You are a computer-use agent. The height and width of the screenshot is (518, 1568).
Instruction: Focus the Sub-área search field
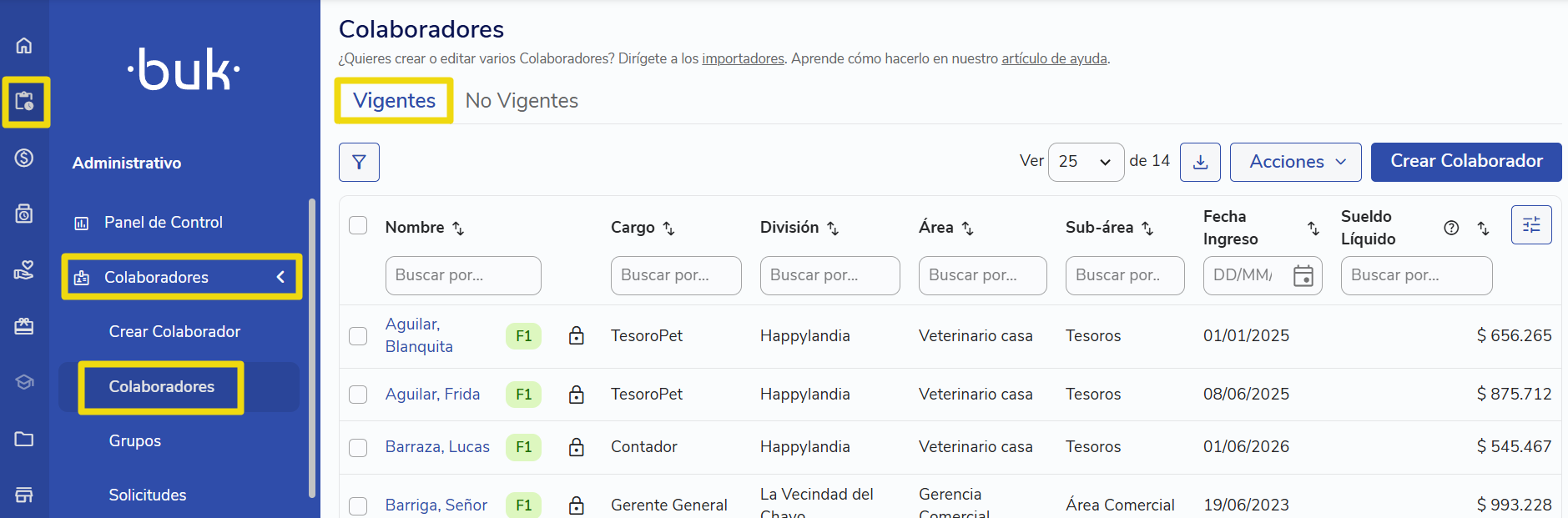[x=1125, y=275]
